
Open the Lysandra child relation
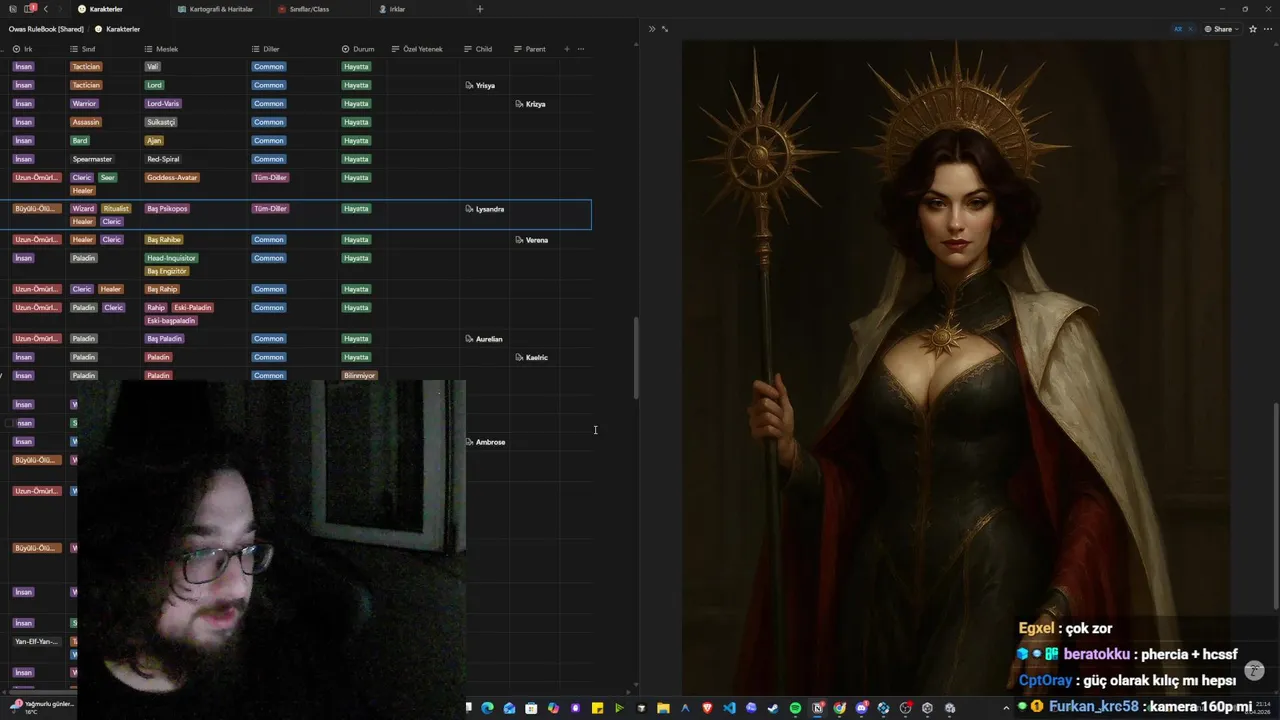[485, 209]
